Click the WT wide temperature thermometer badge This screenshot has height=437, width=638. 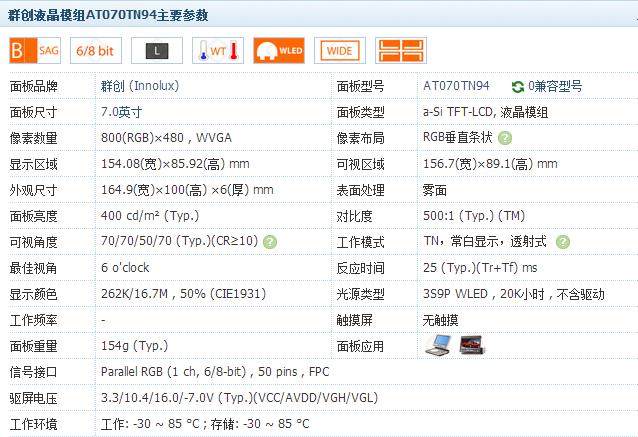218,50
